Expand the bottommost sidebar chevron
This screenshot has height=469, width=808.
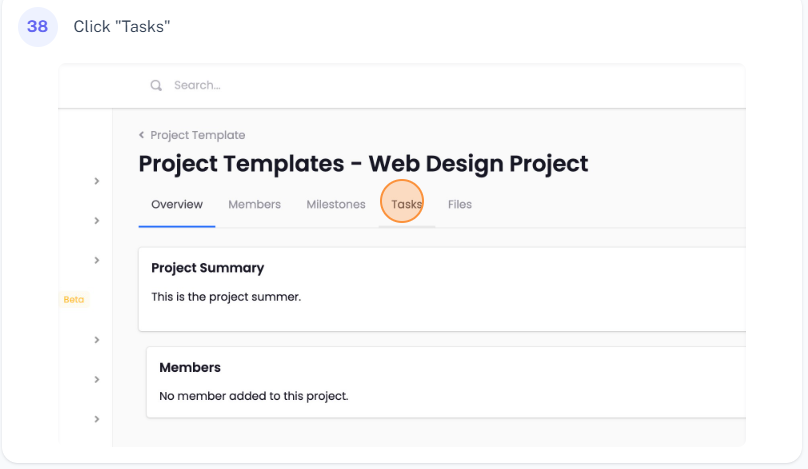97,419
